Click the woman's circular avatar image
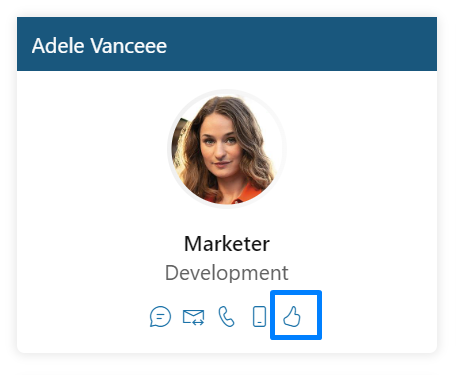456x375 pixels. click(x=227, y=149)
